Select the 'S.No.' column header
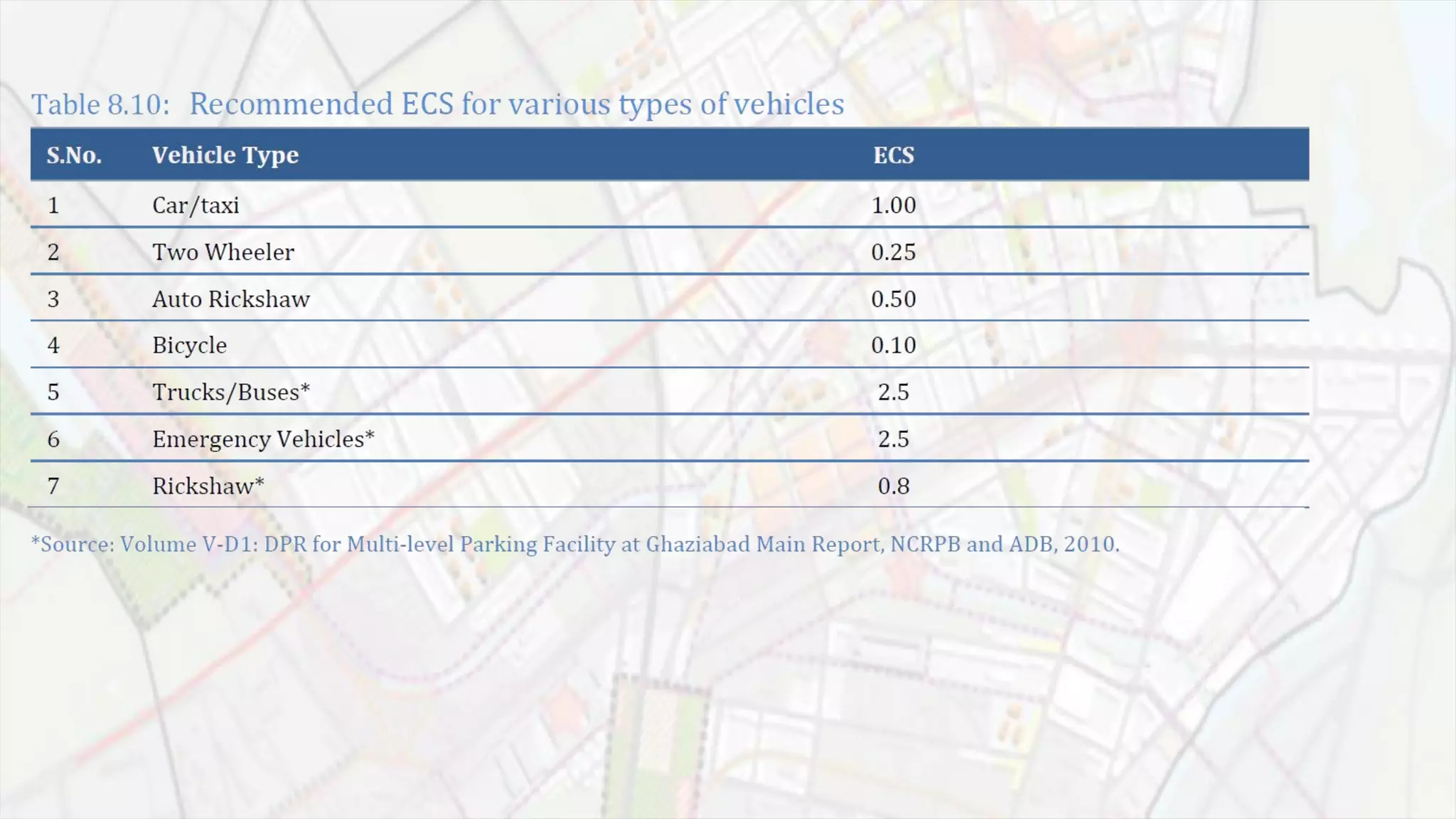The image size is (1456, 819). (x=74, y=155)
